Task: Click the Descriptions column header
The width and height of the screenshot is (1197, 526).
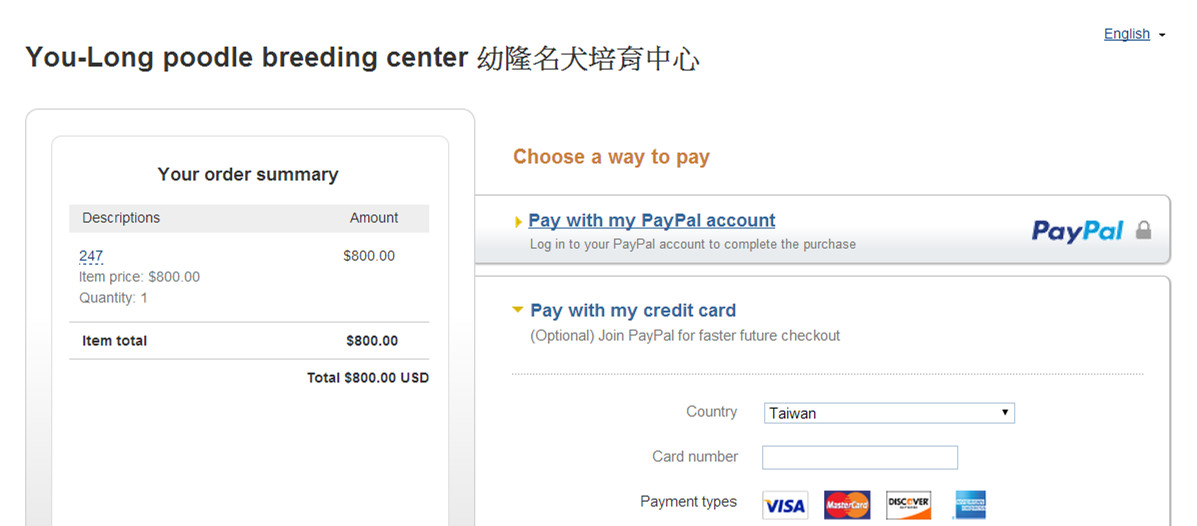Action: coord(121,218)
